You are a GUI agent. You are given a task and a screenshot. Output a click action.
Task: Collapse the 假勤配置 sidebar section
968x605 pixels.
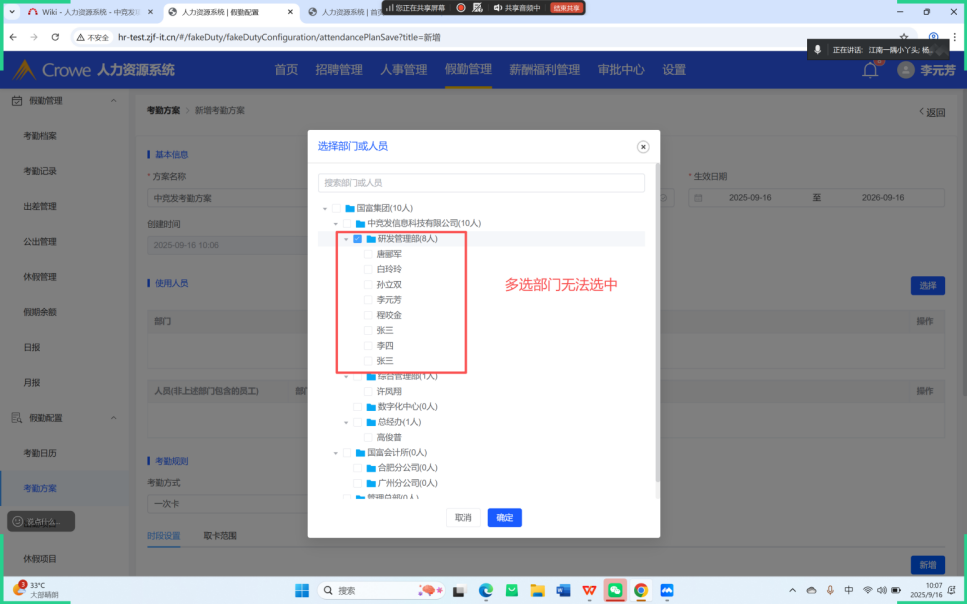[114, 418]
